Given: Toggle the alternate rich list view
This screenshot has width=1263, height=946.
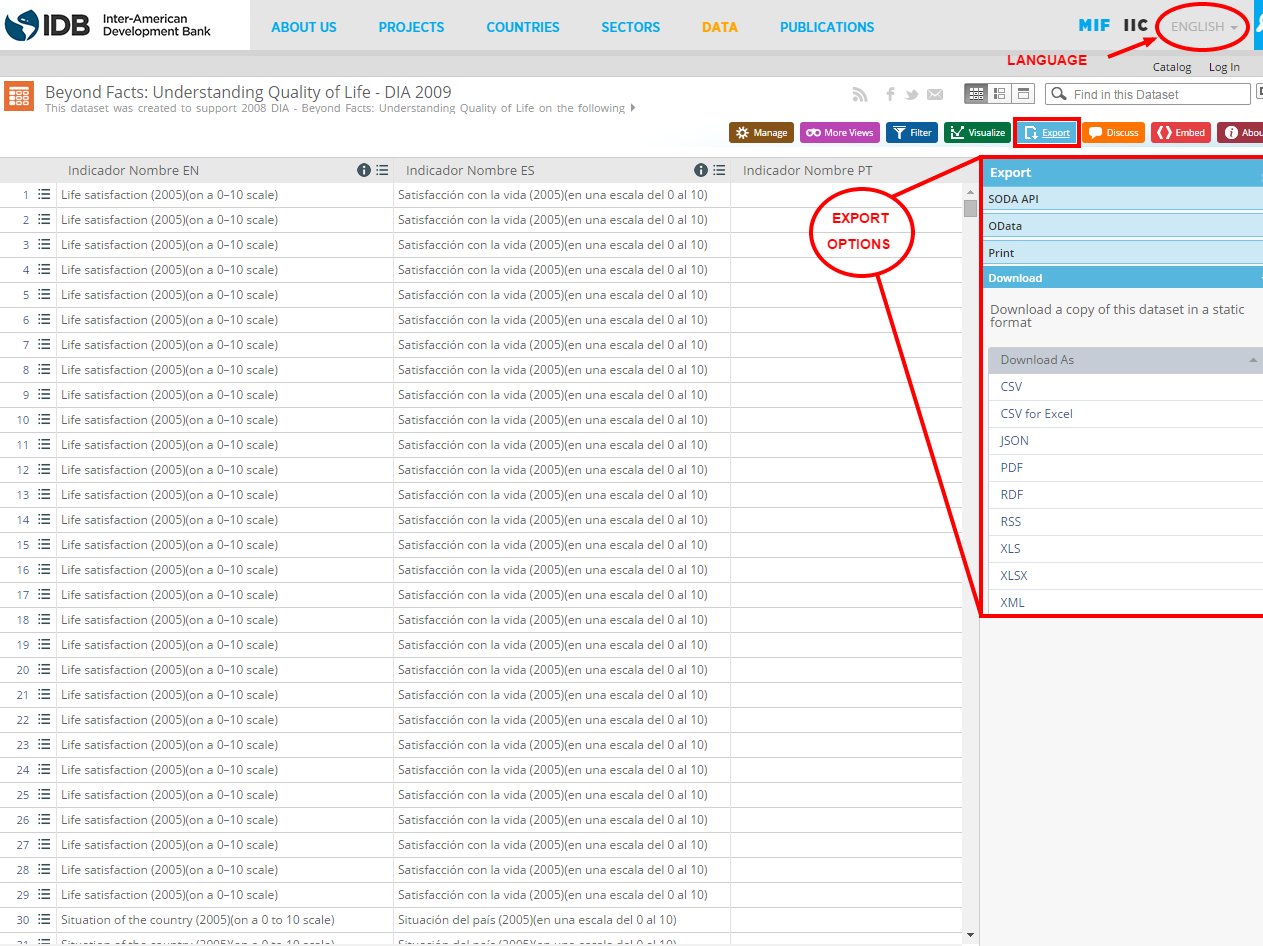Looking at the screenshot, I should click(x=999, y=93).
